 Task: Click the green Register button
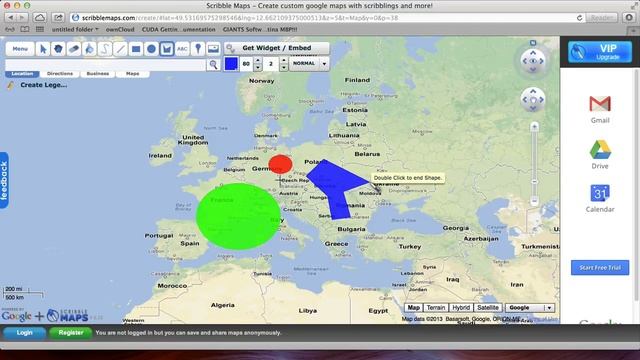[71, 333]
